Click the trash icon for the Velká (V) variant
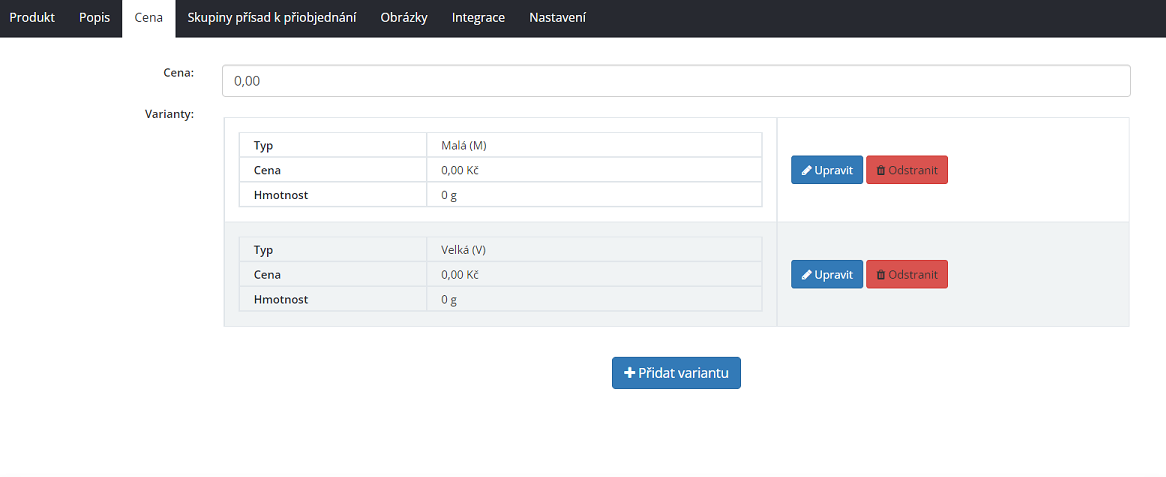The height and width of the screenshot is (477, 1166). pyautogui.click(x=881, y=275)
